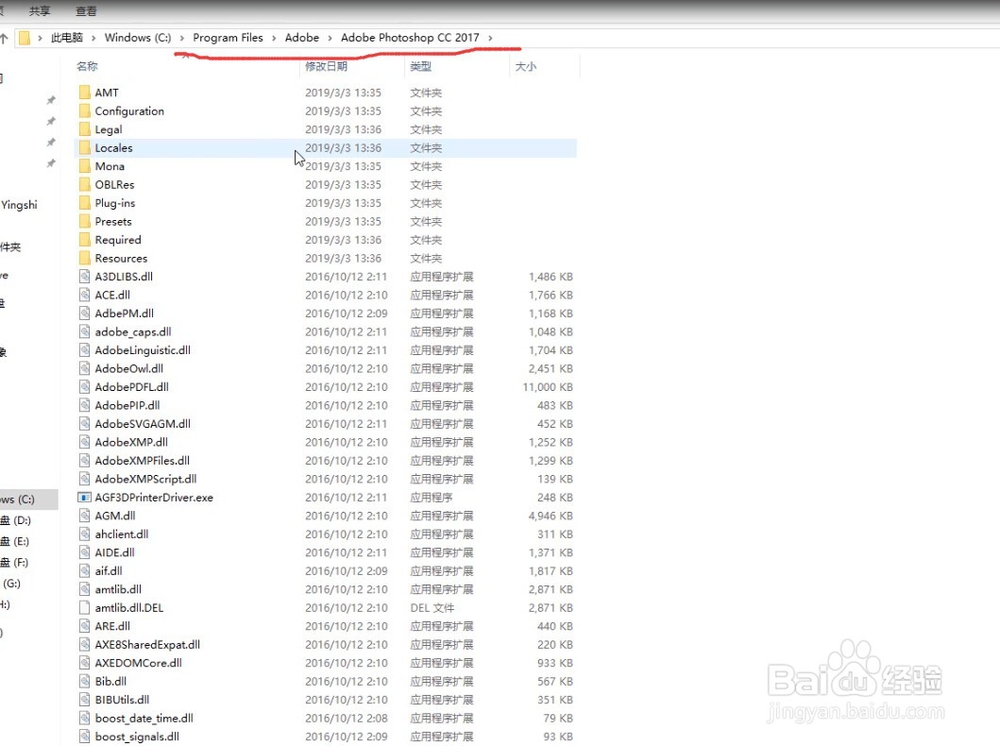Screen dimensions: 1000x746
Task: Click A3DLIBS.dll file icon
Action: [x=84, y=277]
